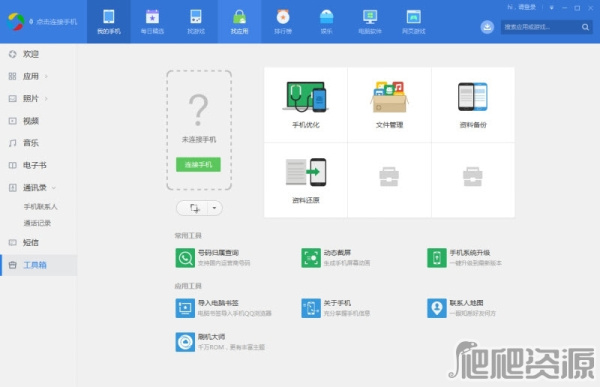Go to the 排行榜 tab
The height and width of the screenshot is (387, 600).
[x=283, y=22]
